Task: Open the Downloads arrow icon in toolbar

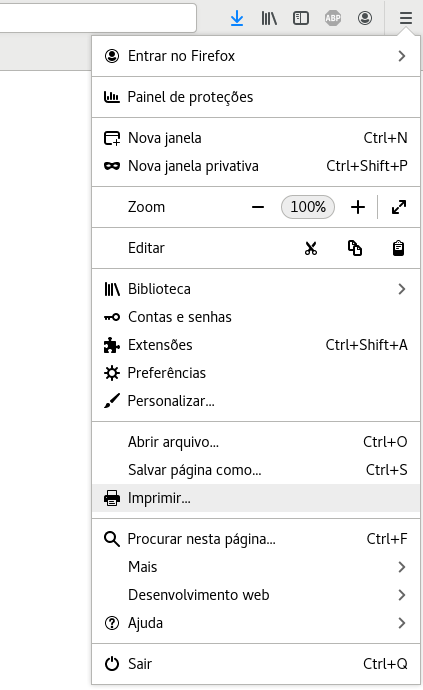Action: 237,18
